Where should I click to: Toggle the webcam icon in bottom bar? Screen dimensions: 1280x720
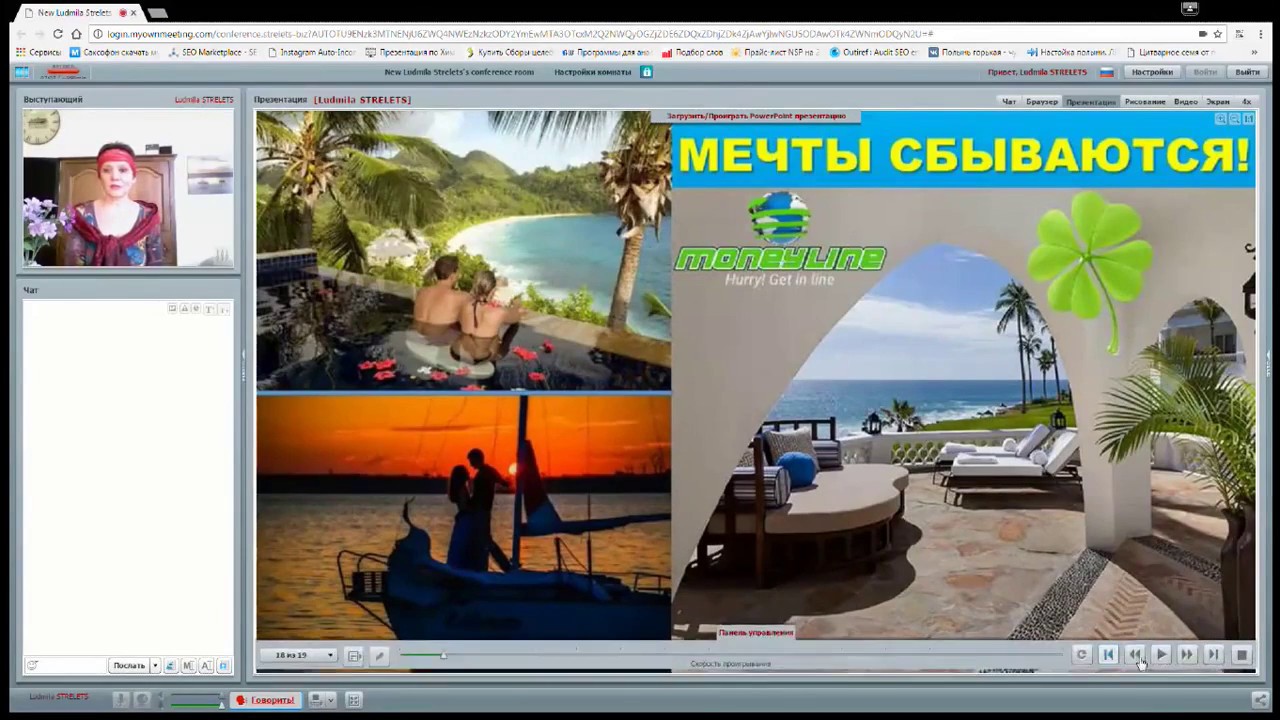tap(142, 700)
